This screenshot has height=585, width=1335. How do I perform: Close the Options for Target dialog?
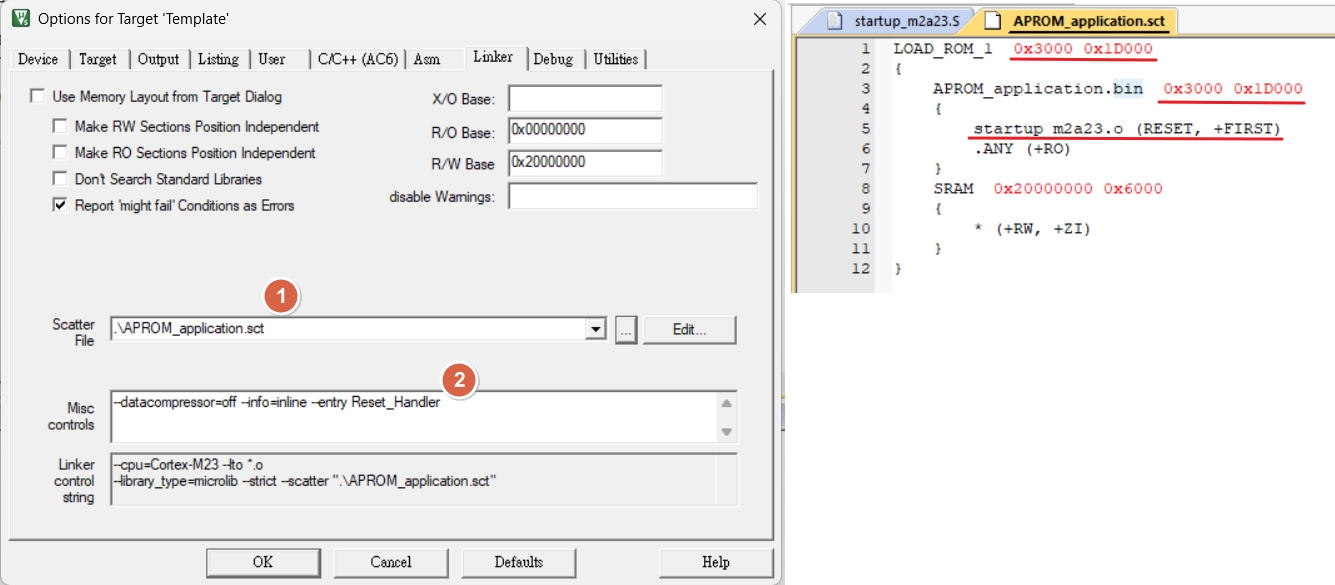(x=760, y=18)
